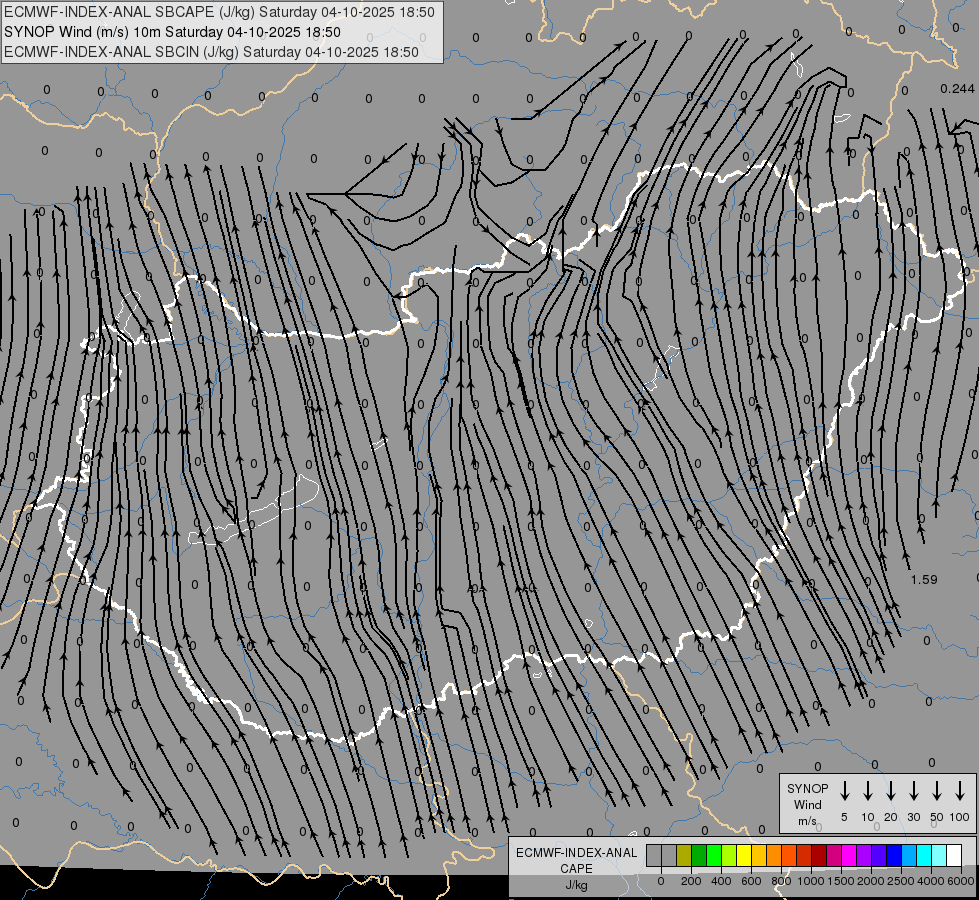This screenshot has width=979, height=900.
Task: Select the 400 tick label on the CAPE scale
Action: pyautogui.click(x=721, y=881)
